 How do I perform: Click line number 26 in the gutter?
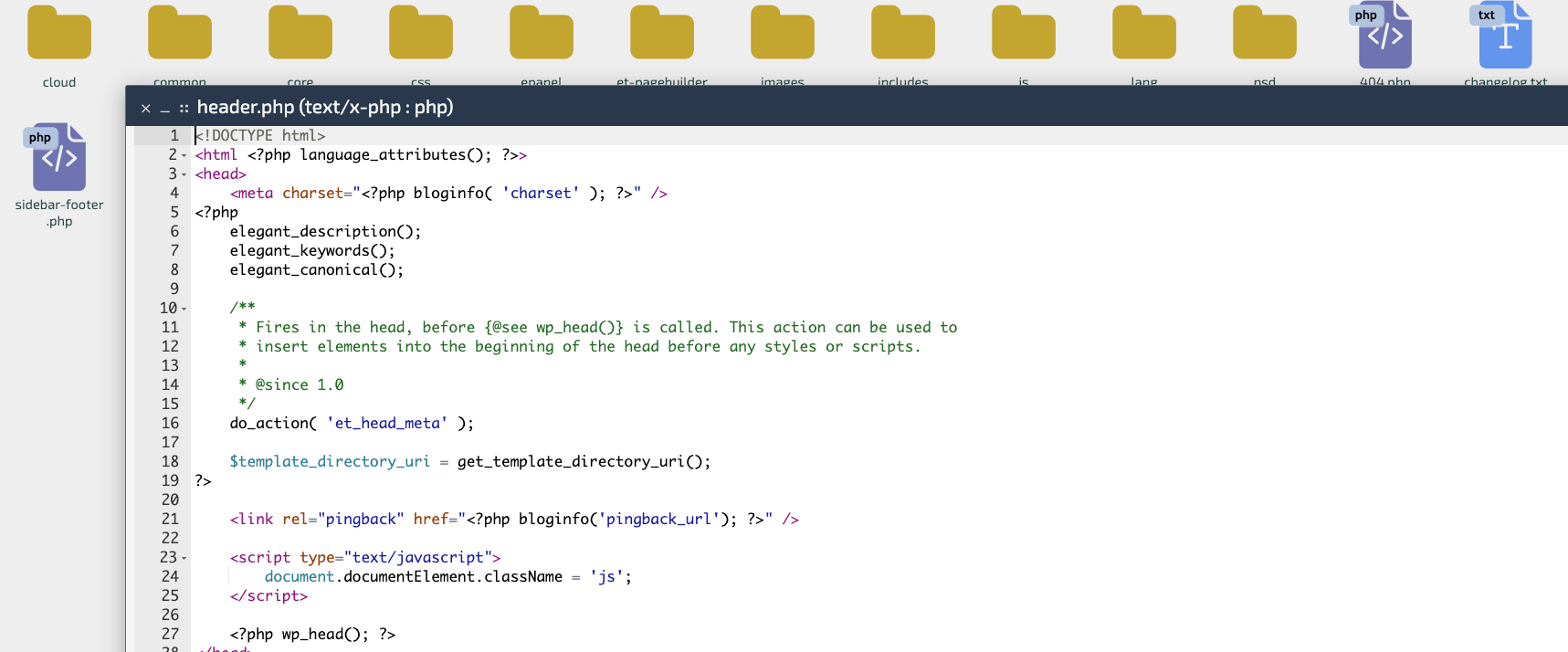pyautogui.click(x=170, y=615)
